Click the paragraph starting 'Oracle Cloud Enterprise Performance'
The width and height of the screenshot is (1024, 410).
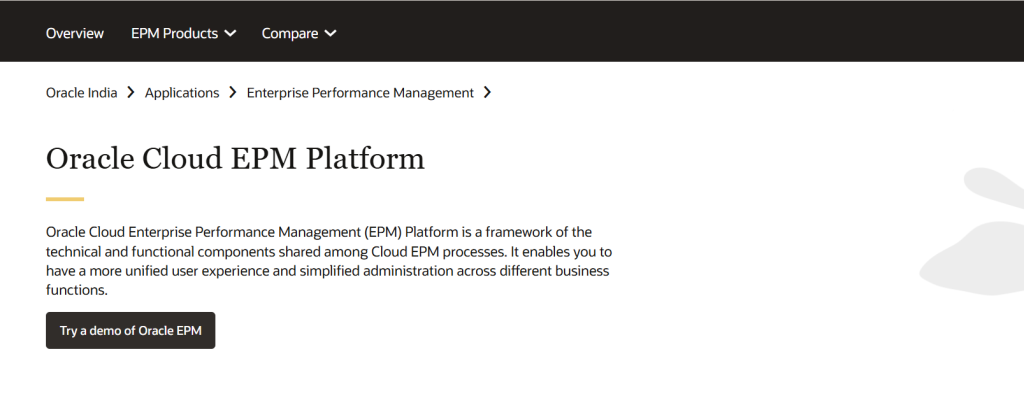tap(328, 261)
